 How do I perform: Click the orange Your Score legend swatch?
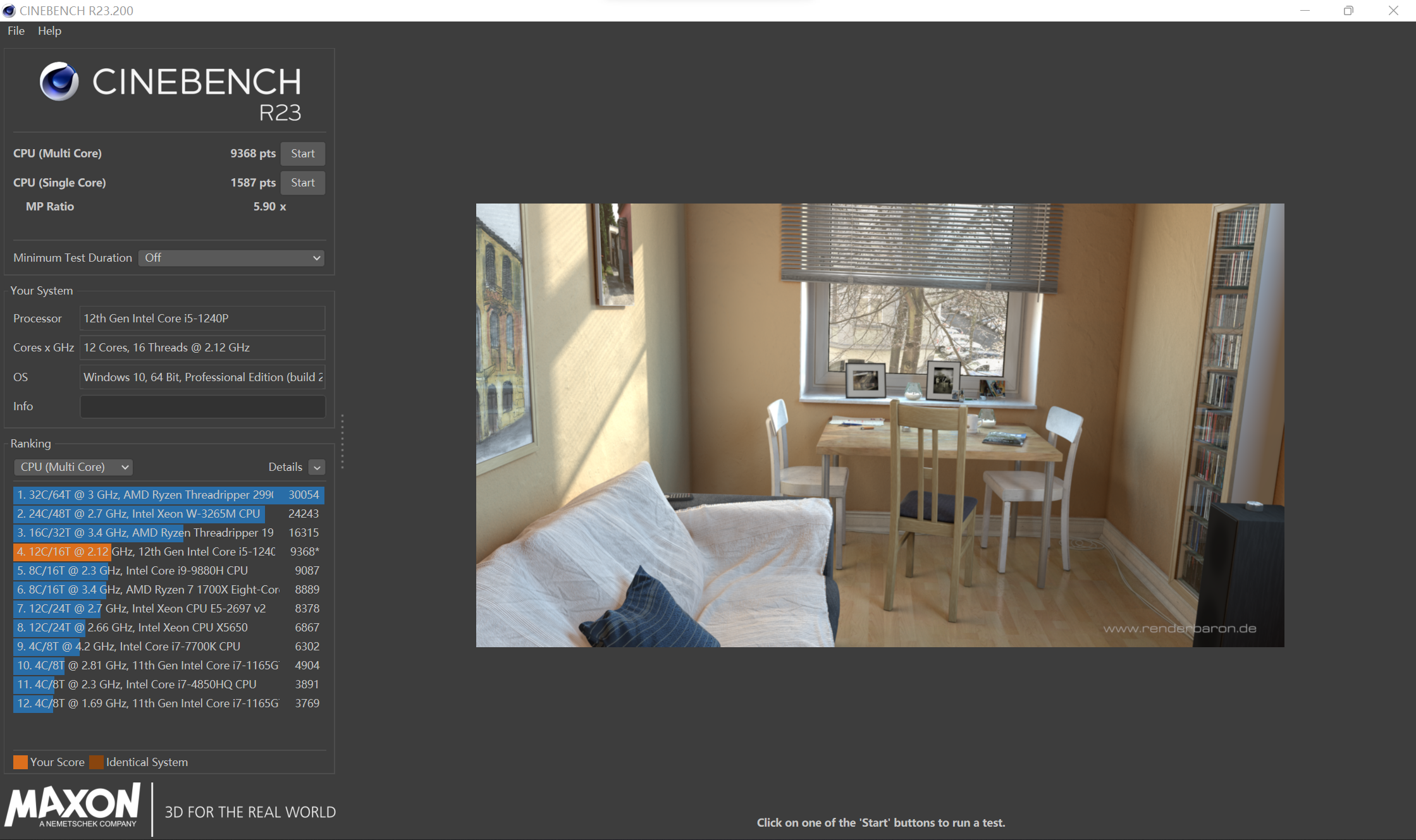click(x=20, y=762)
